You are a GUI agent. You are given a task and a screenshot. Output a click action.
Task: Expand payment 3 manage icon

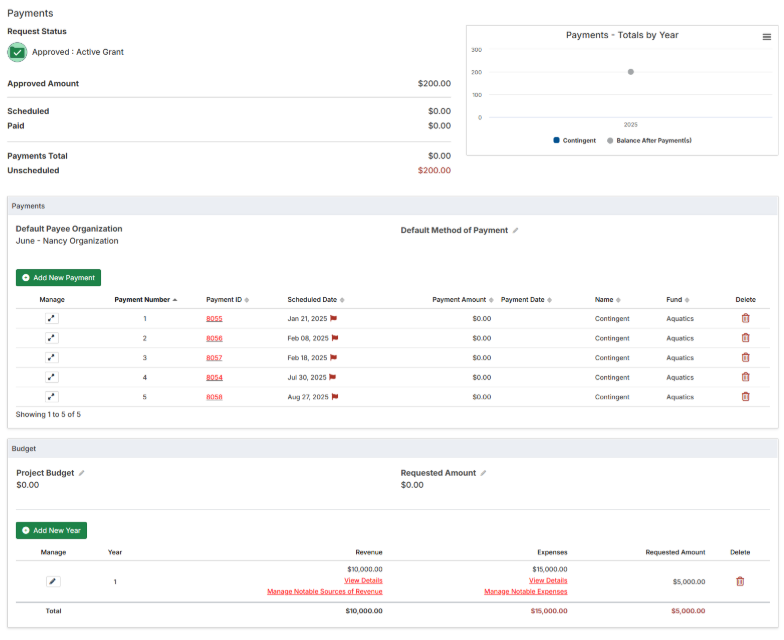coord(52,358)
